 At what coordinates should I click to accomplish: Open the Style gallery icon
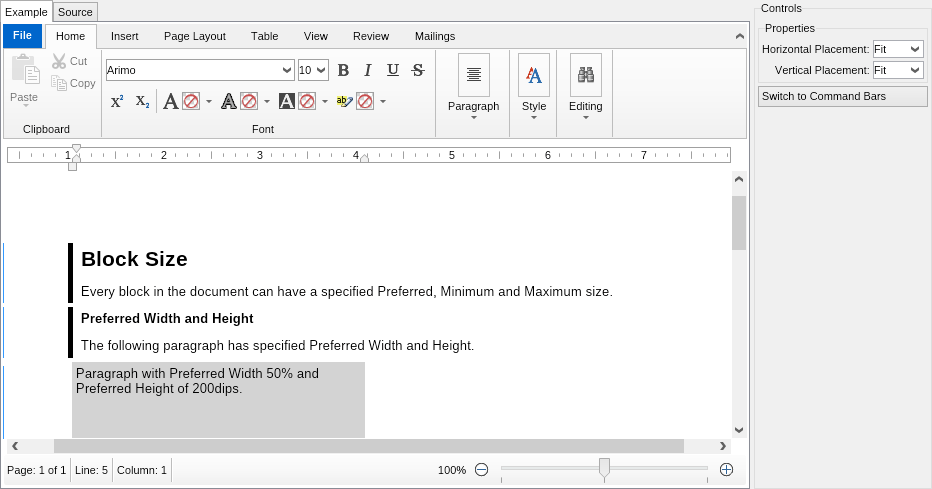(x=534, y=75)
